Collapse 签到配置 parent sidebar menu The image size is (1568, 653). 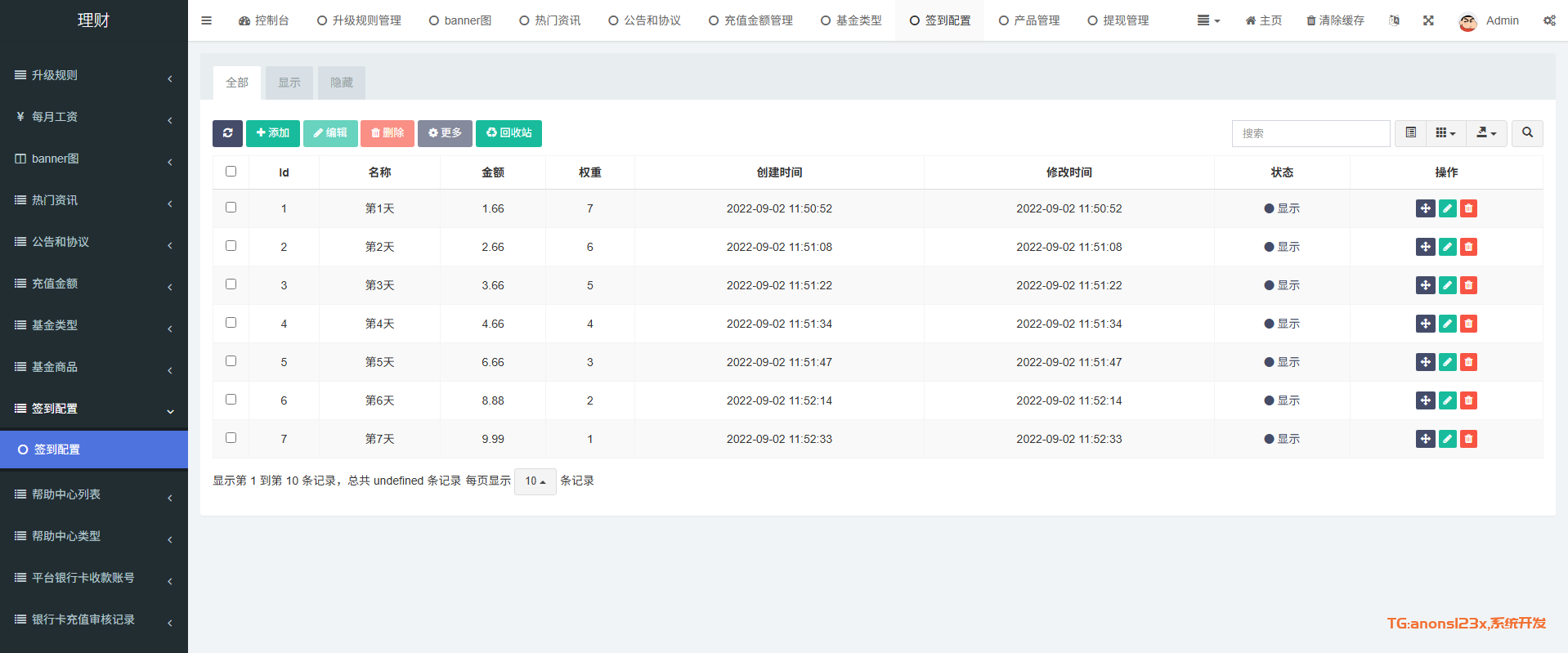94,409
